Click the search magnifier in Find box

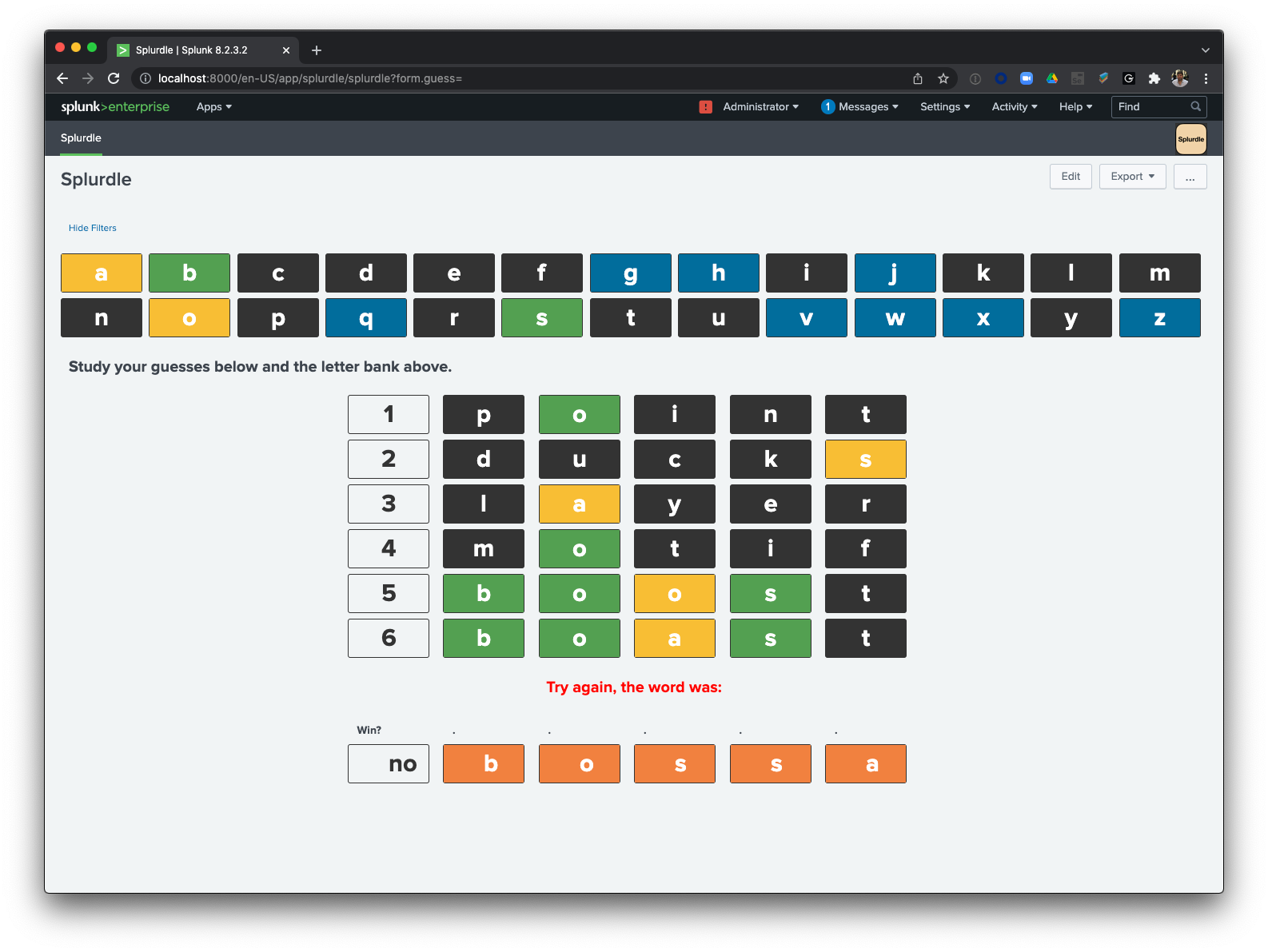tap(1196, 106)
